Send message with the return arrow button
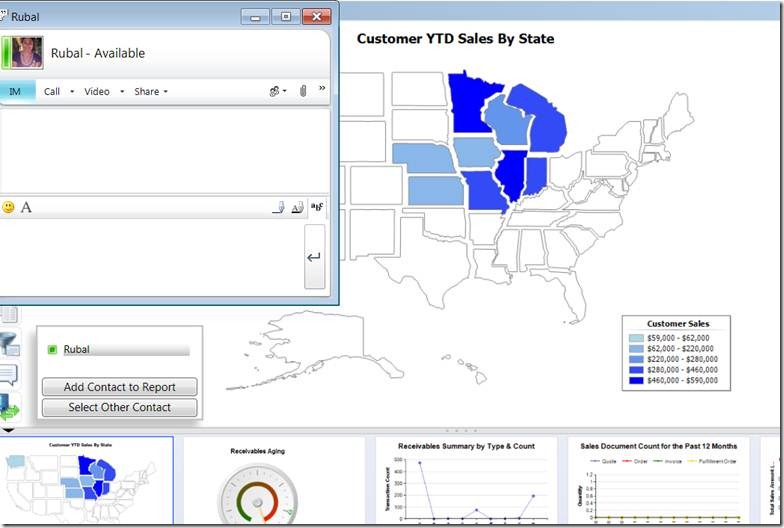The width and height of the screenshot is (784, 528). (x=314, y=256)
